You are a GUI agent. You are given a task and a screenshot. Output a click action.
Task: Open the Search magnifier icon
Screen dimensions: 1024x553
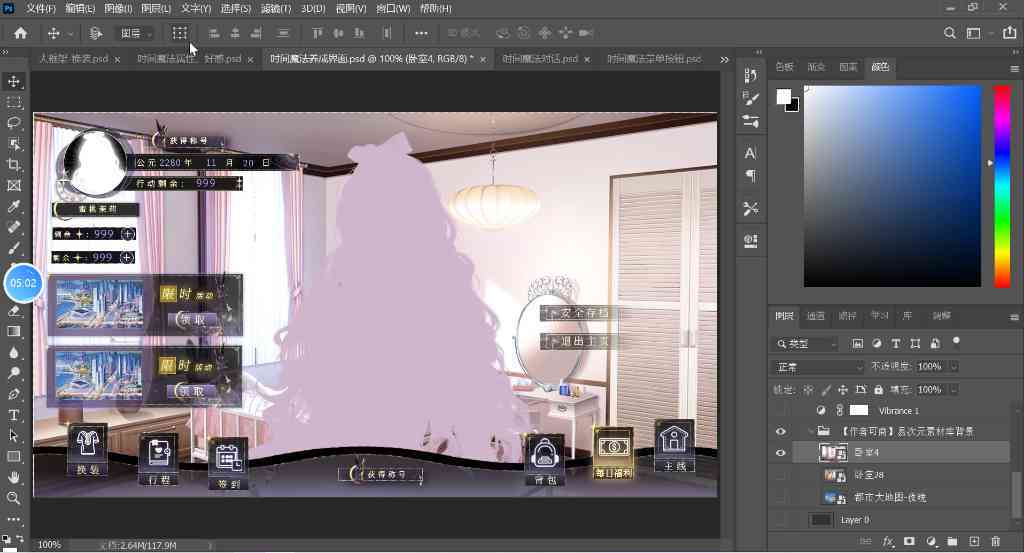click(950, 33)
